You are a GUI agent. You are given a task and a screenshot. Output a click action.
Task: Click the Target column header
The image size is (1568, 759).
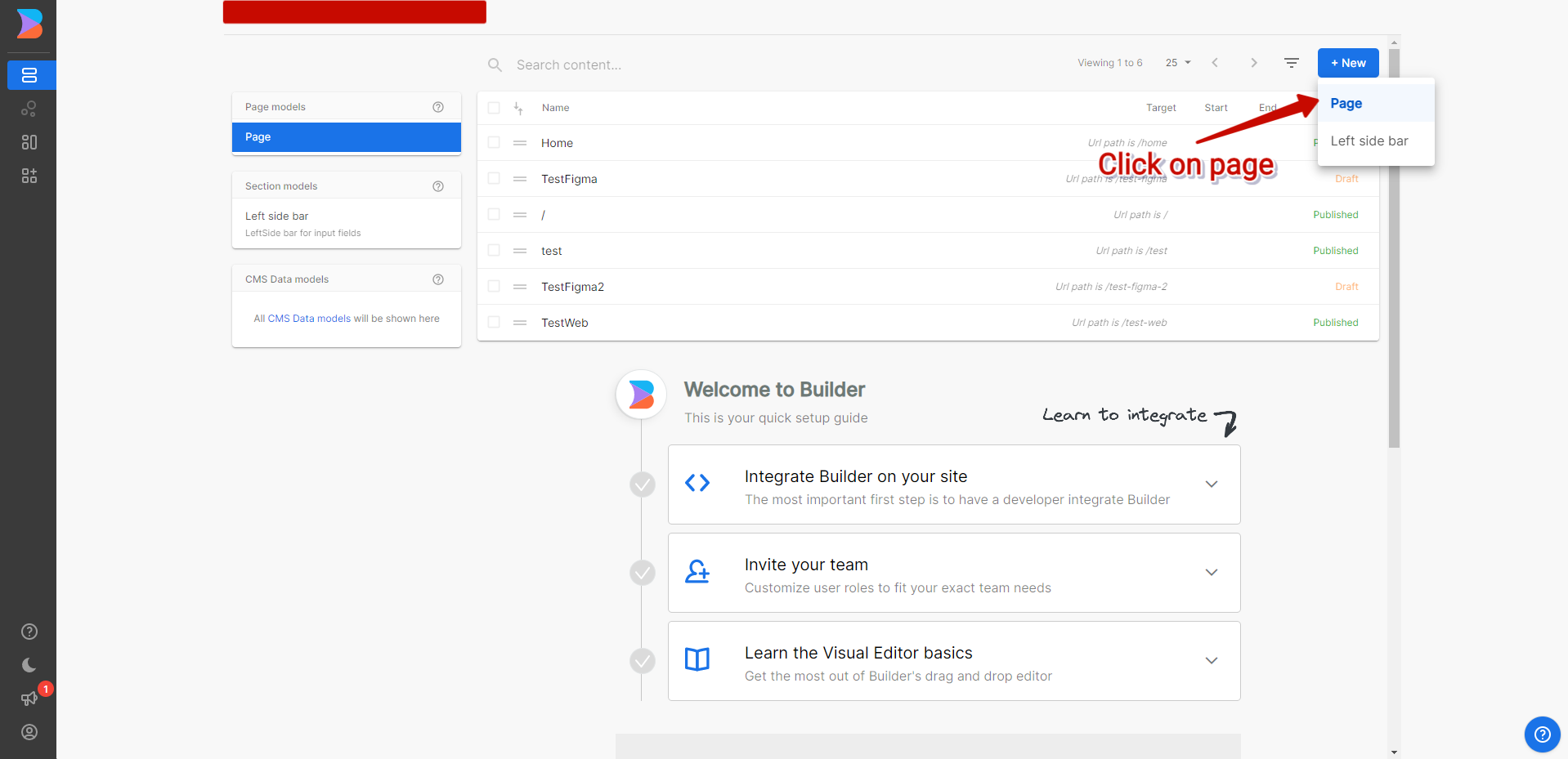point(1161,108)
